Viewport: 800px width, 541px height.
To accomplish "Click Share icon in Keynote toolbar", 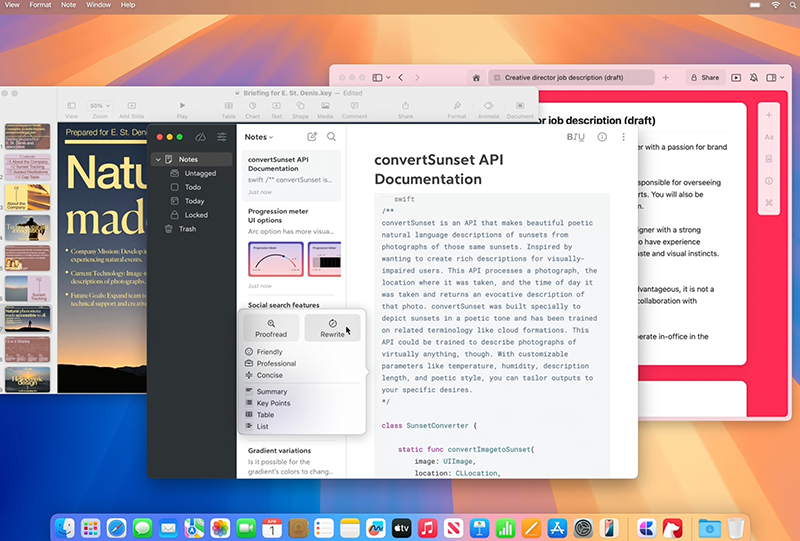I will pyautogui.click(x=406, y=106).
